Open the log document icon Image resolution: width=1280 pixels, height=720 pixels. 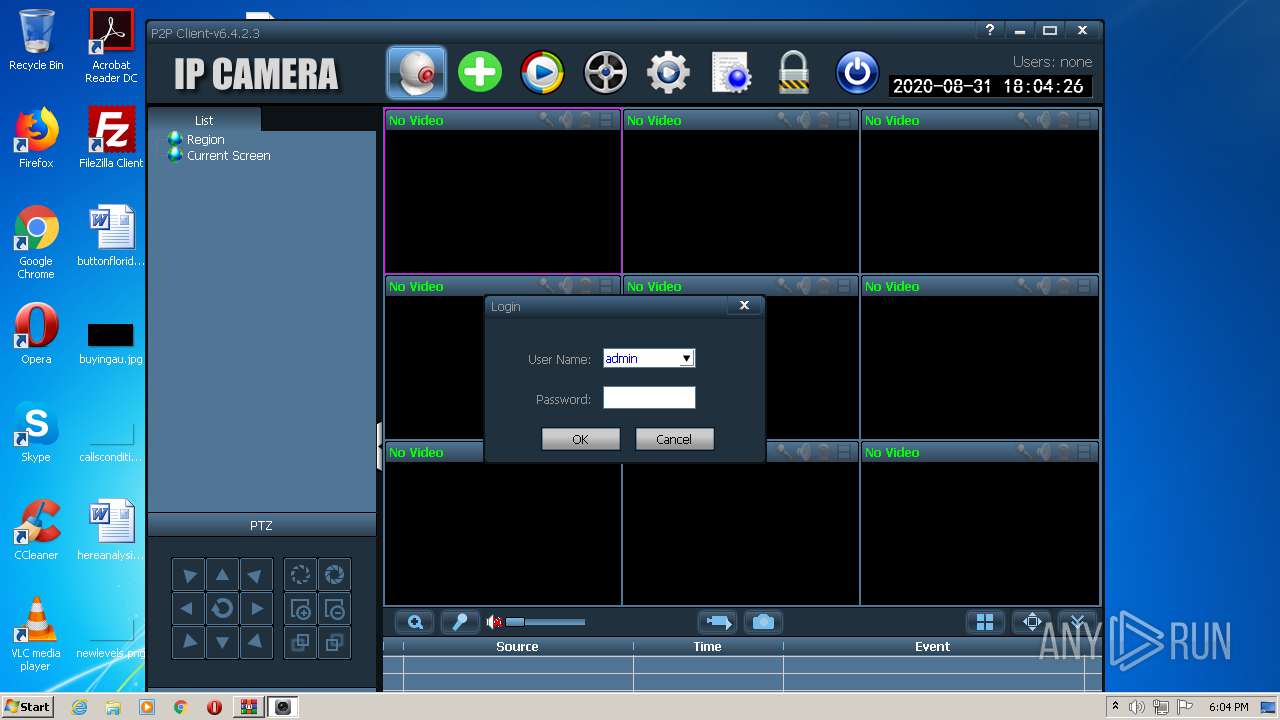731,73
